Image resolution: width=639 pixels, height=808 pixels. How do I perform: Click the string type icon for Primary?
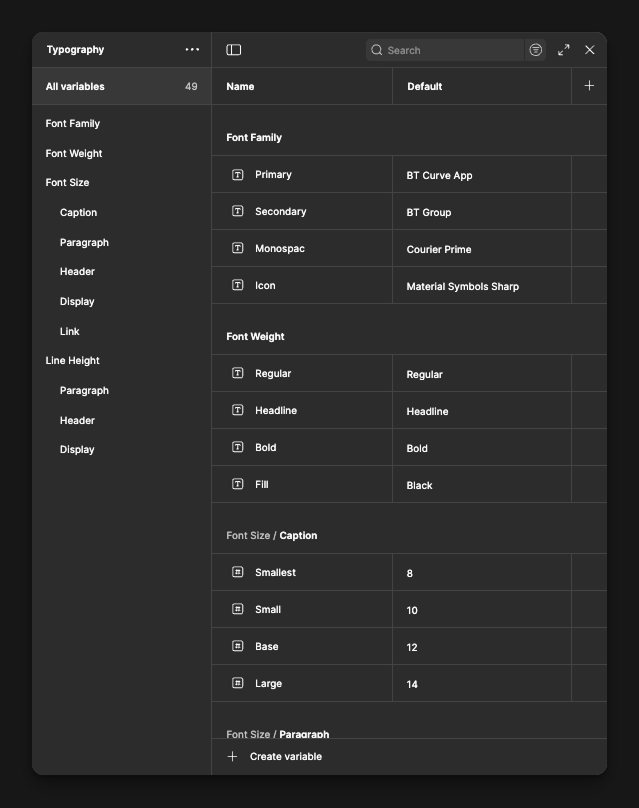(x=238, y=175)
